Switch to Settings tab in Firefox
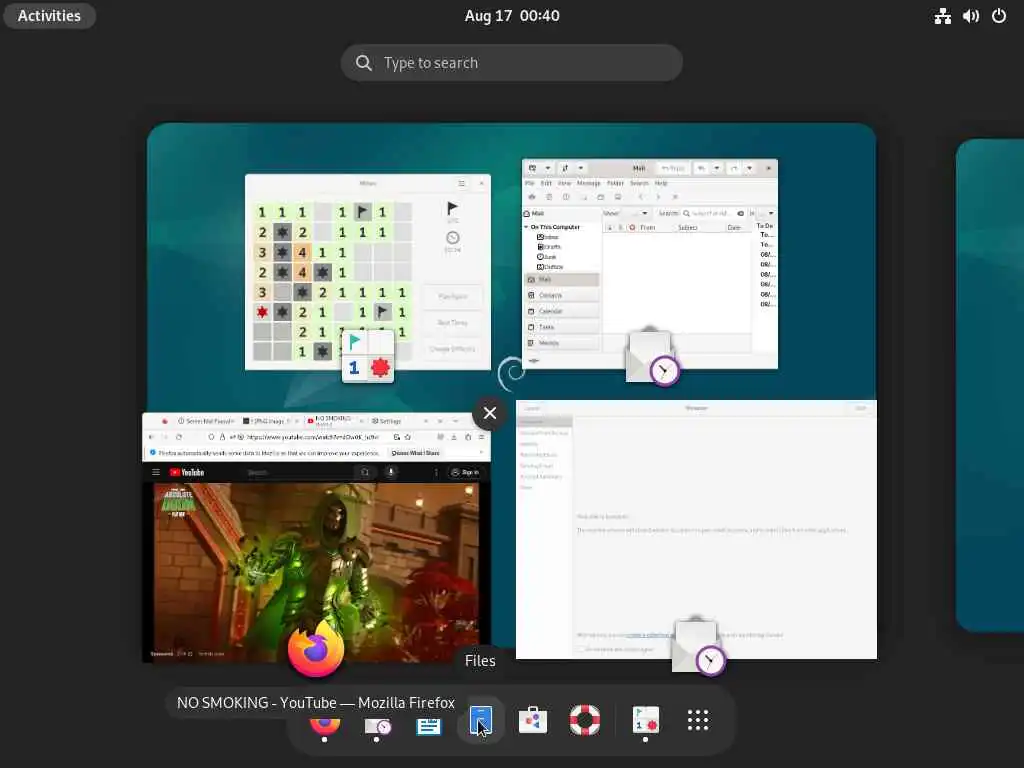The height and width of the screenshot is (768, 1024). click(387, 421)
